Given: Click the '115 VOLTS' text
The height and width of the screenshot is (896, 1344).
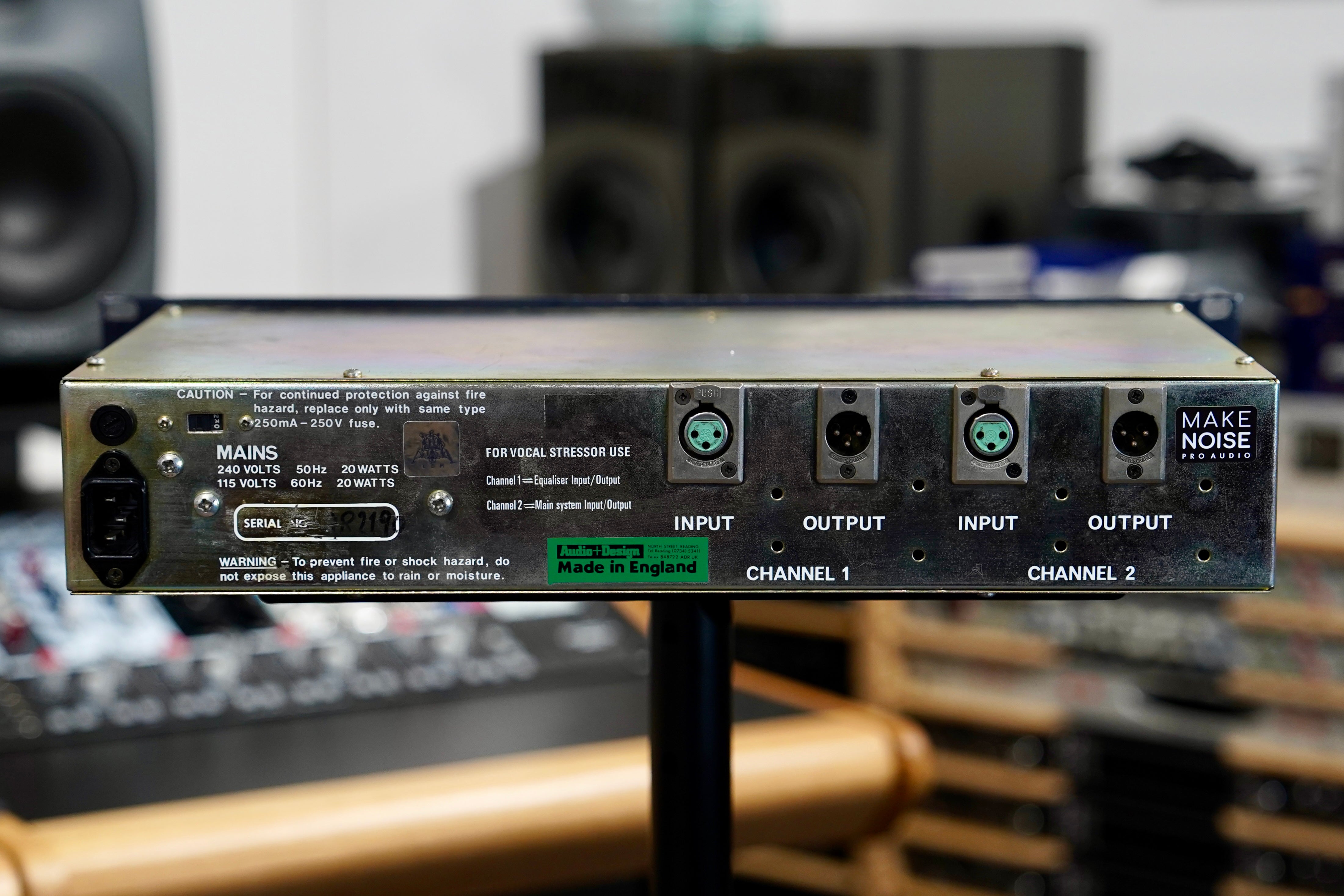Looking at the screenshot, I should [x=246, y=483].
